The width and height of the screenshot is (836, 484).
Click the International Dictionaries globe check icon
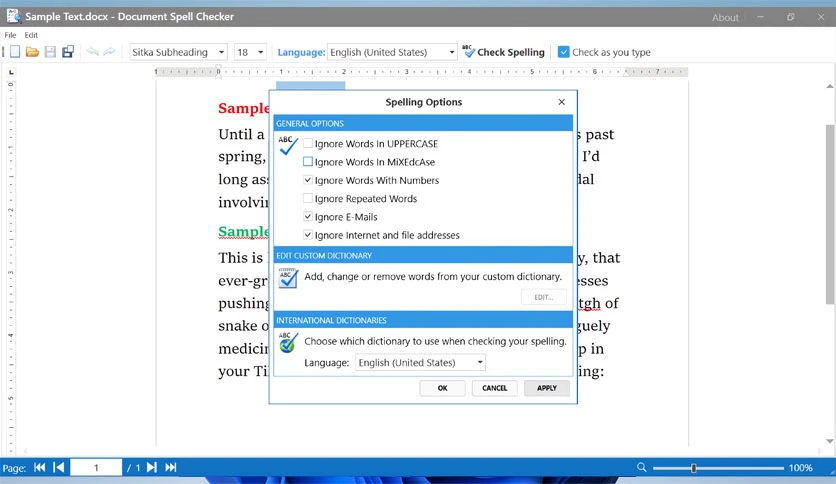click(x=288, y=342)
